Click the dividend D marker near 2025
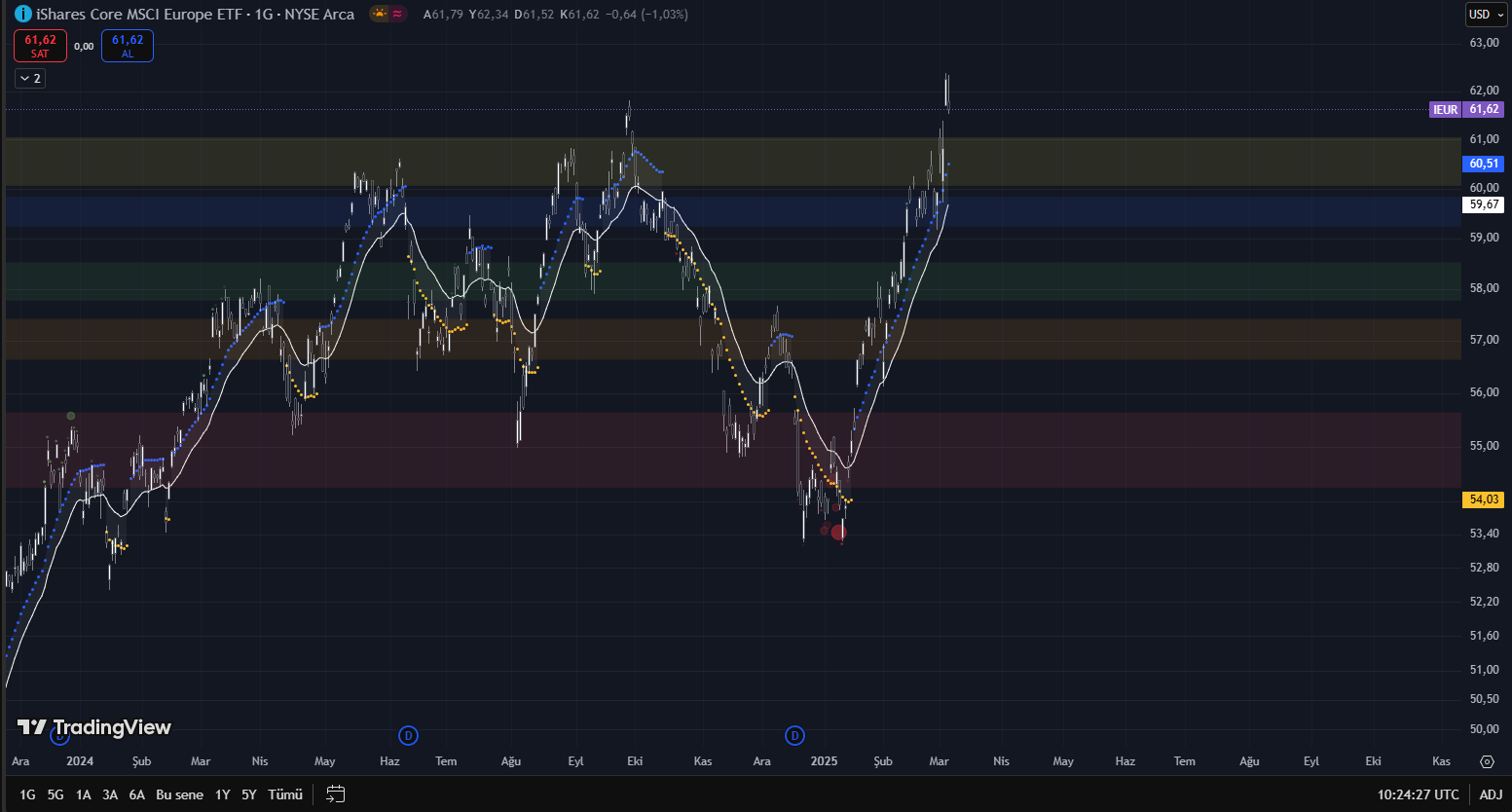The image size is (1512, 812). (x=795, y=735)
